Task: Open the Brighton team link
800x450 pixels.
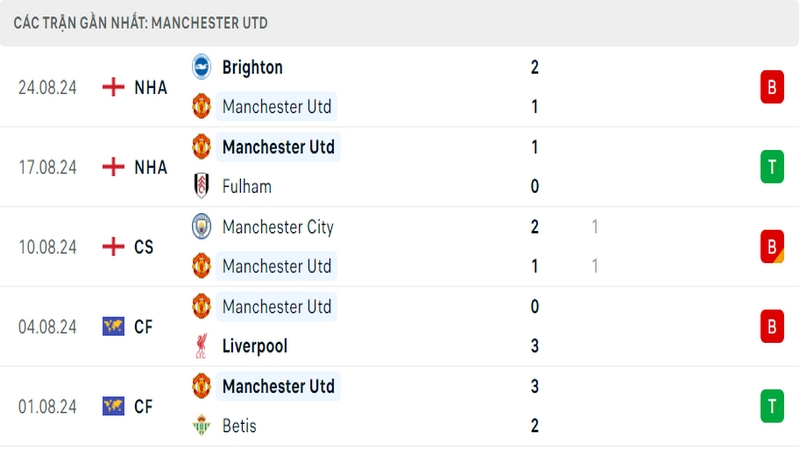Action: coord(252,67)
